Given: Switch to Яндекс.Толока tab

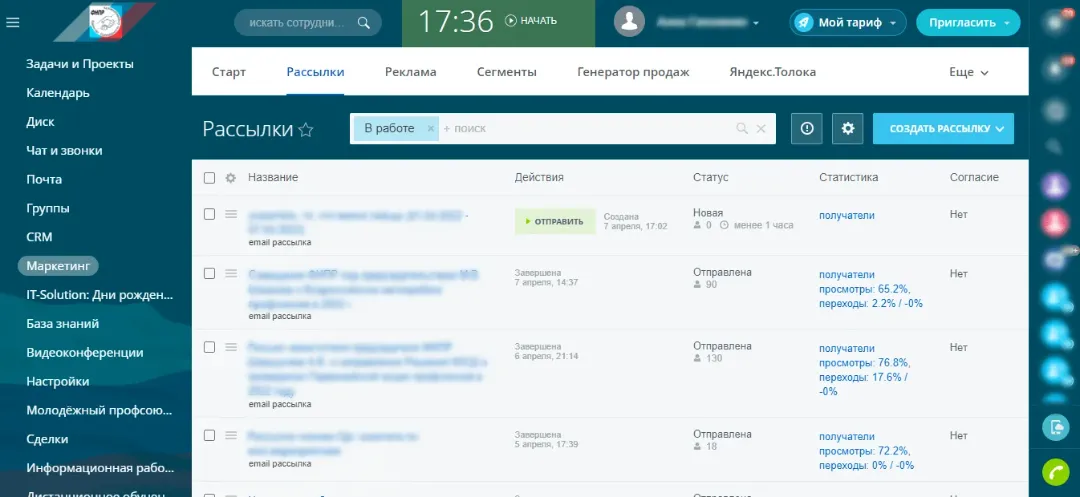Looking at the screenshot, I should (x=773, y=72).
